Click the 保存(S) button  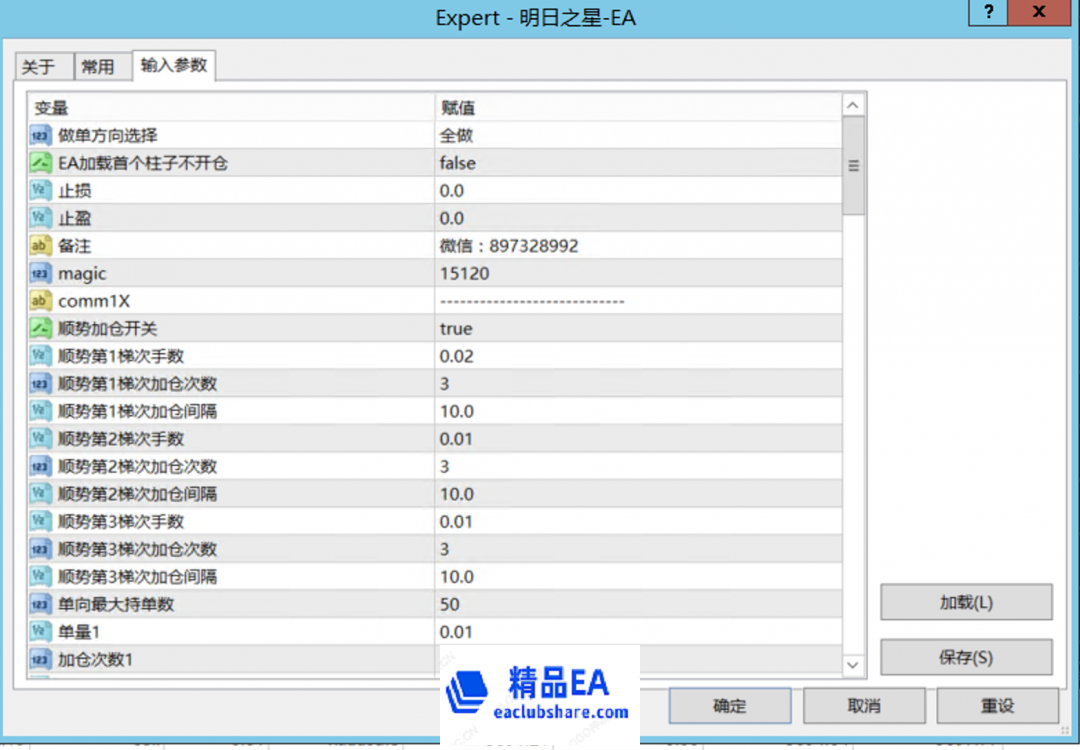pos(965,657)
